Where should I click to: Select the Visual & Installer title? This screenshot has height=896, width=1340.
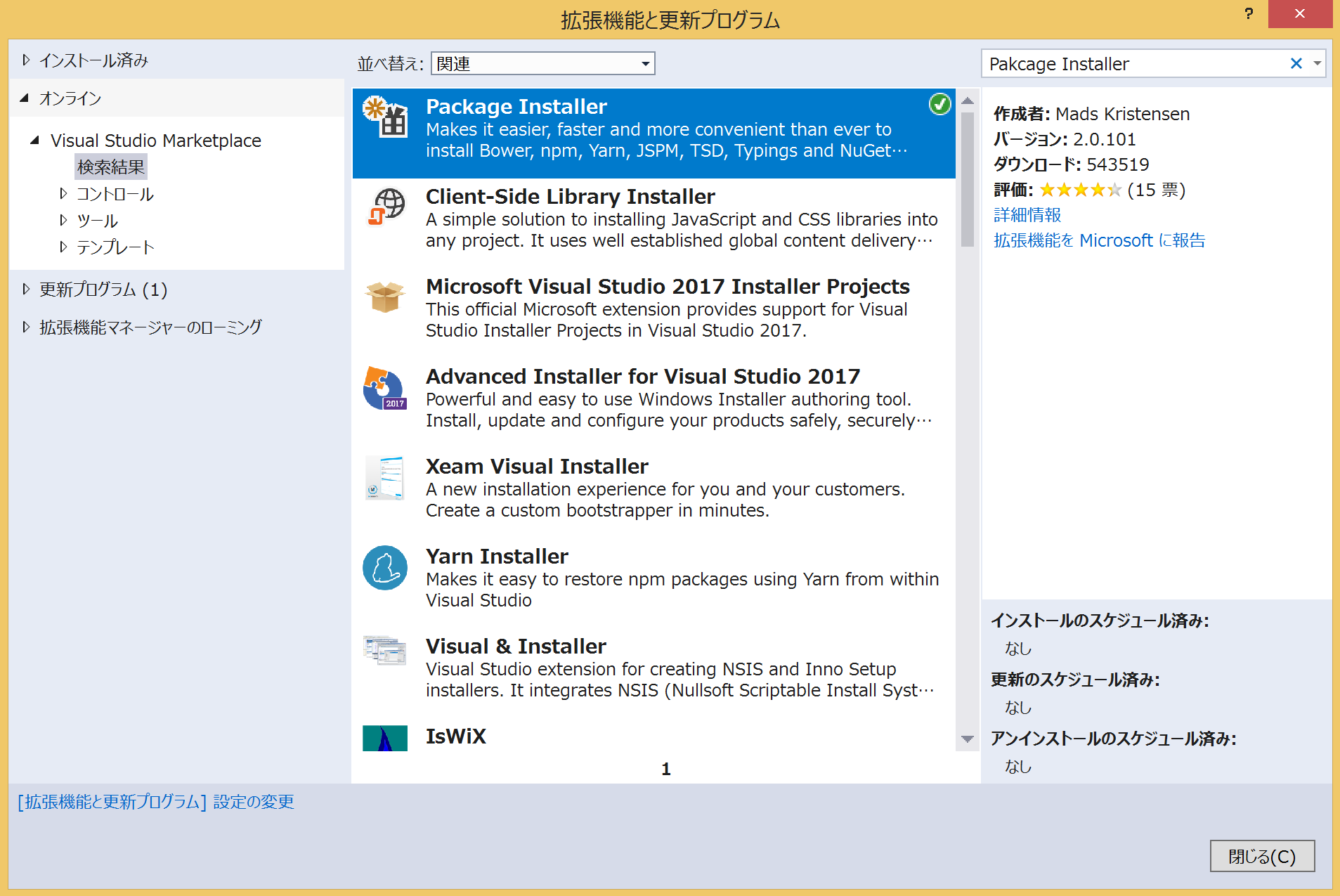516,646
